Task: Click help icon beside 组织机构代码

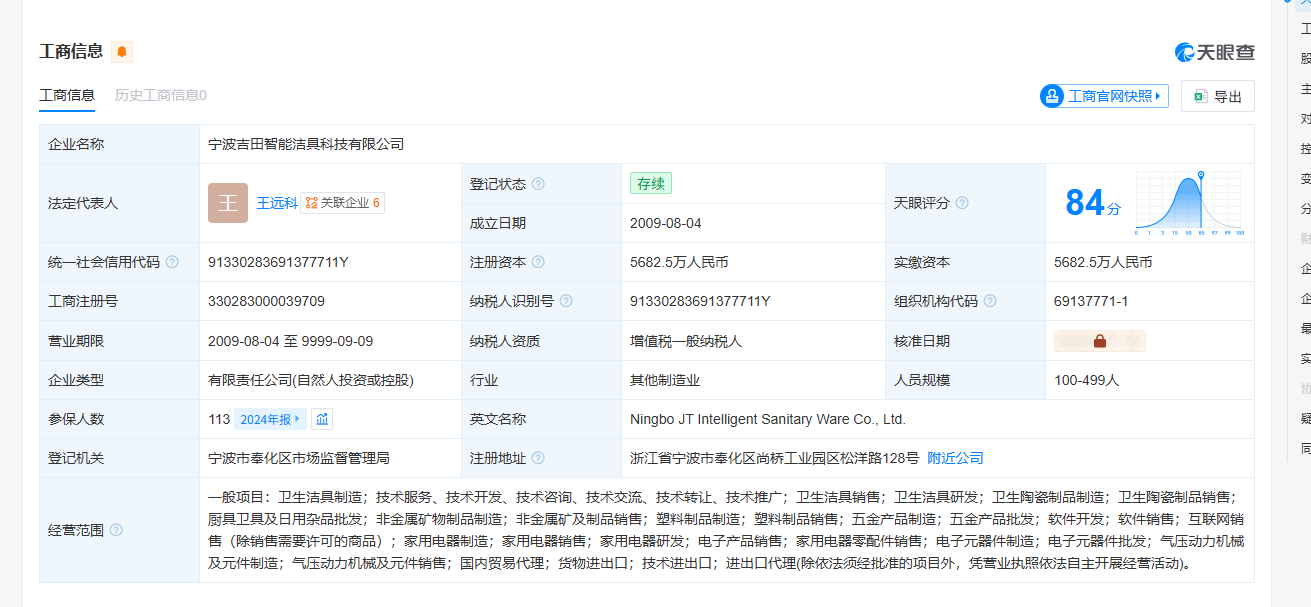Action: (990, 301)
